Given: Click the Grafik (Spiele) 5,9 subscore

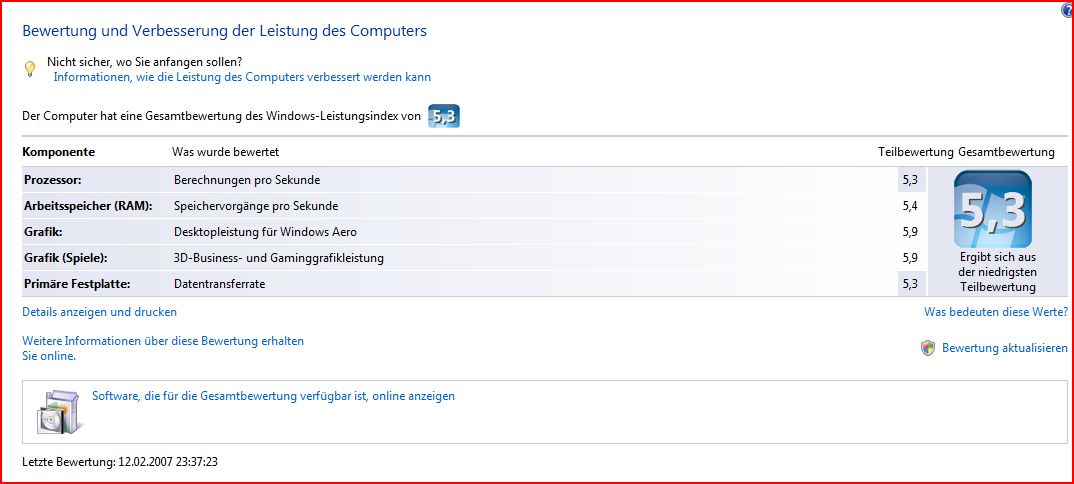Looking at the screenshot, I should coord(910,258).
